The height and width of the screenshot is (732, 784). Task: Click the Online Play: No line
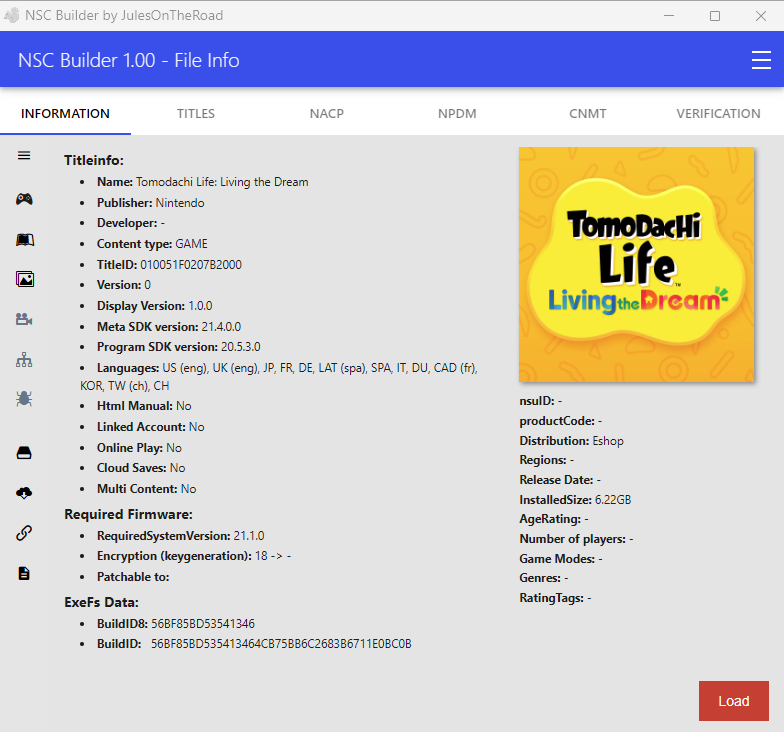click(139, 448)
